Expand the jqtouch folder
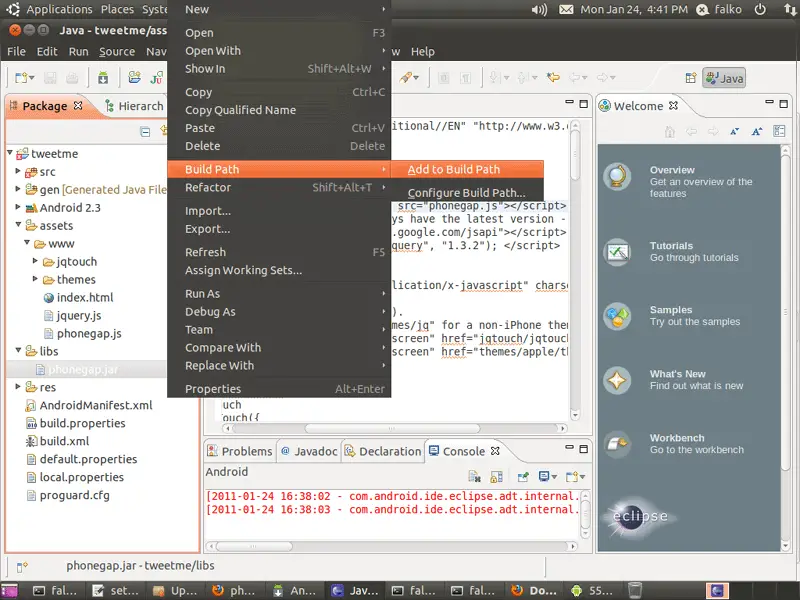 tap(35, 261)
